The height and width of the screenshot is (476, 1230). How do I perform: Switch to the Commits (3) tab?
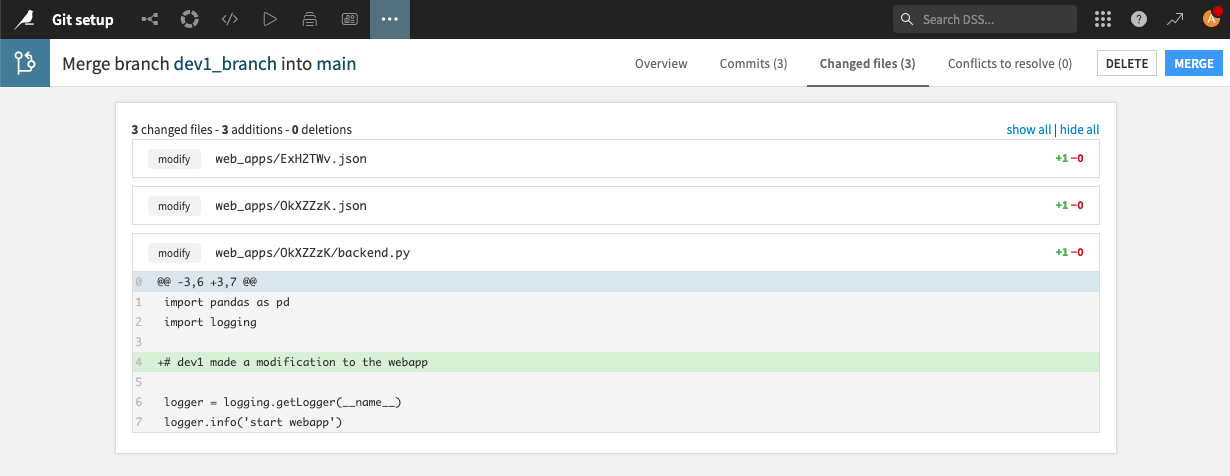point(753,64)
